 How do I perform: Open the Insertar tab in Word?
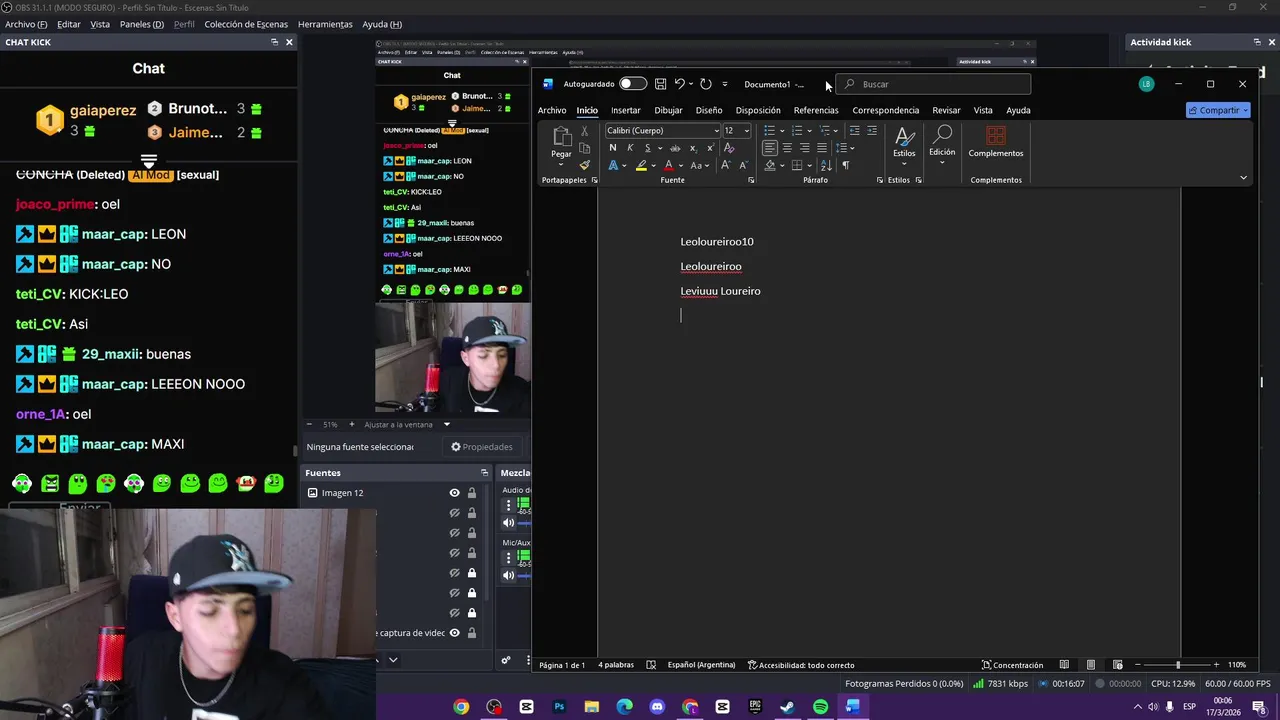click(x=625, y=110)
